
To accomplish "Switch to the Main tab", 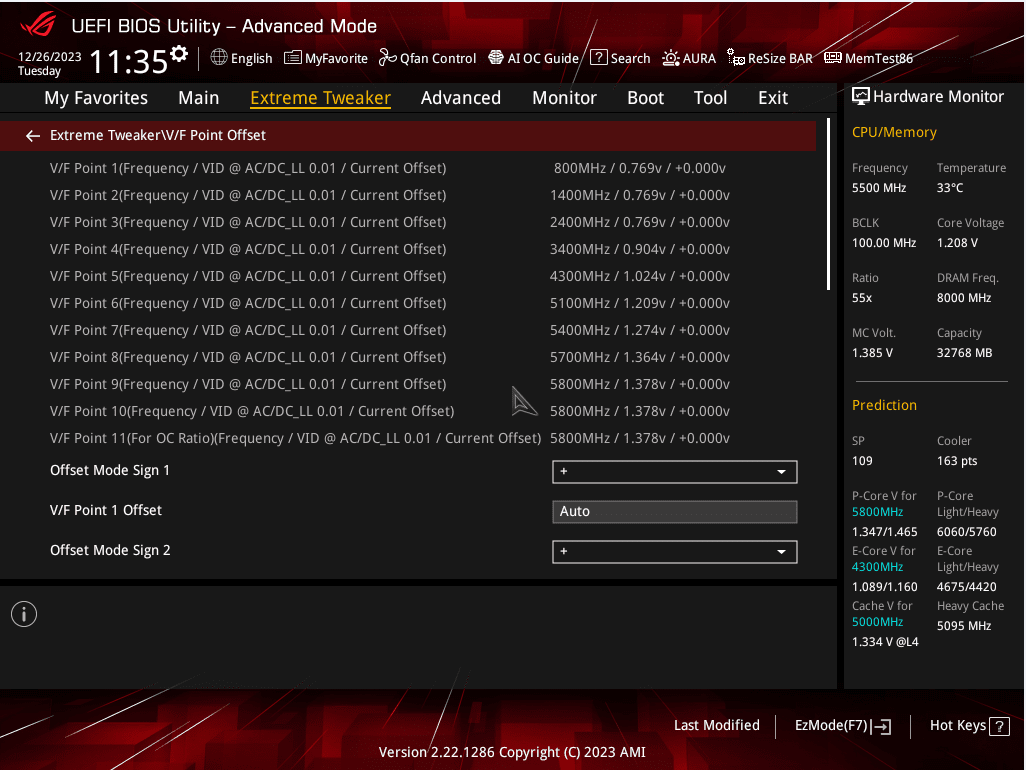I will [x=199, y=98].
